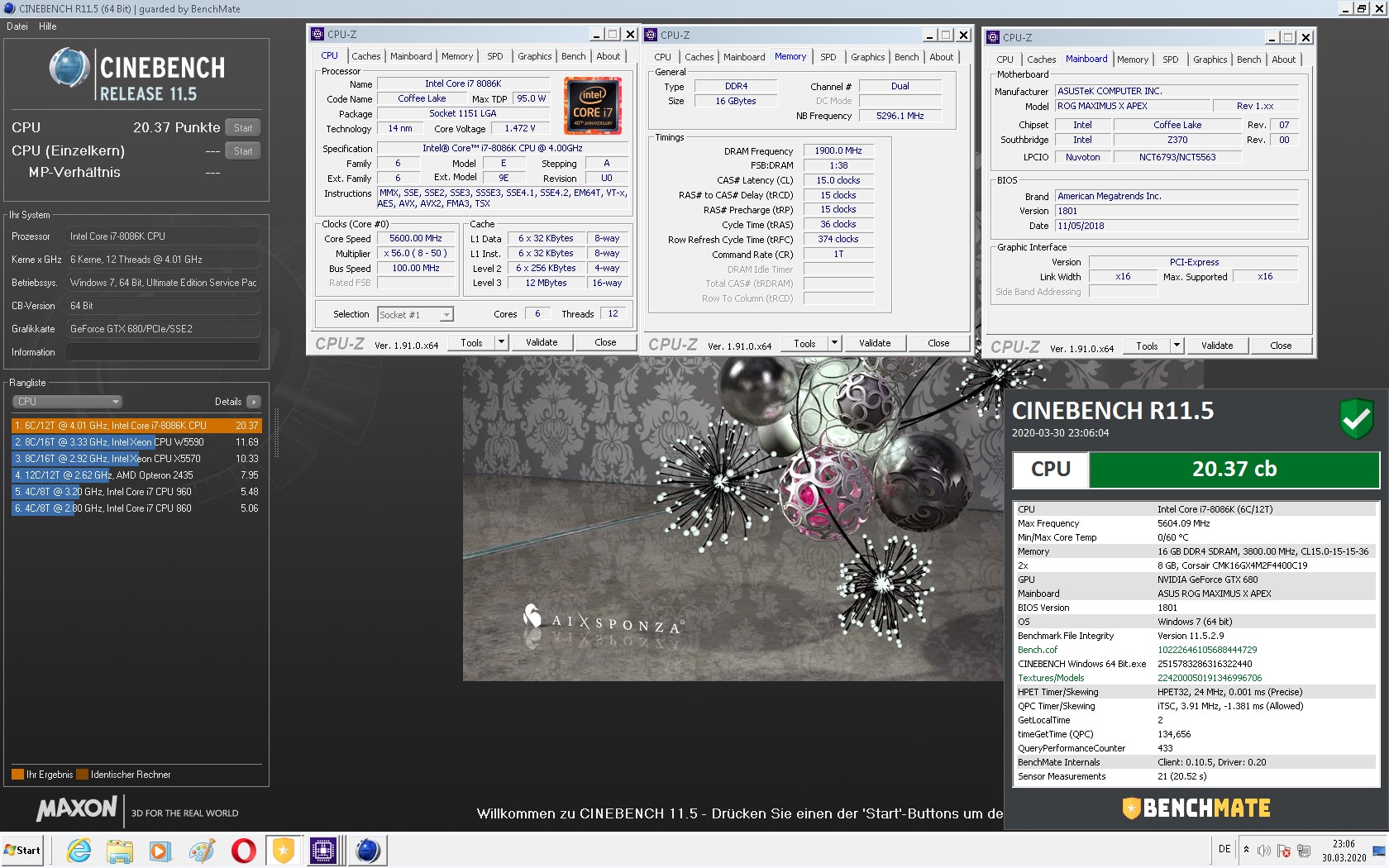Show hidden system tray icons arrow
This screenshot has width=1389, height=868.
pos(1247,850)
